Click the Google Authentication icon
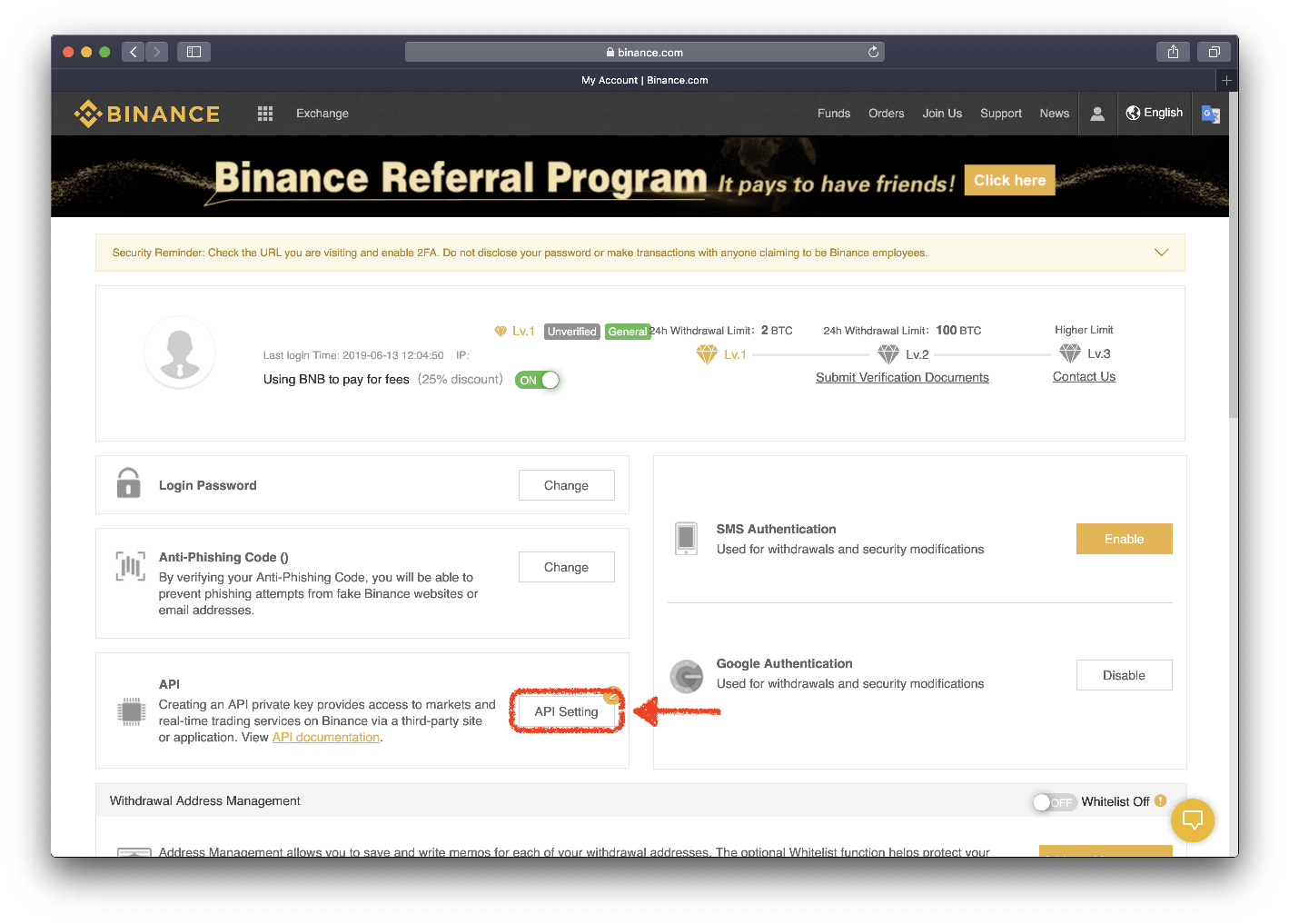Viewport: 1289px width, 924px height. (687, 677)
